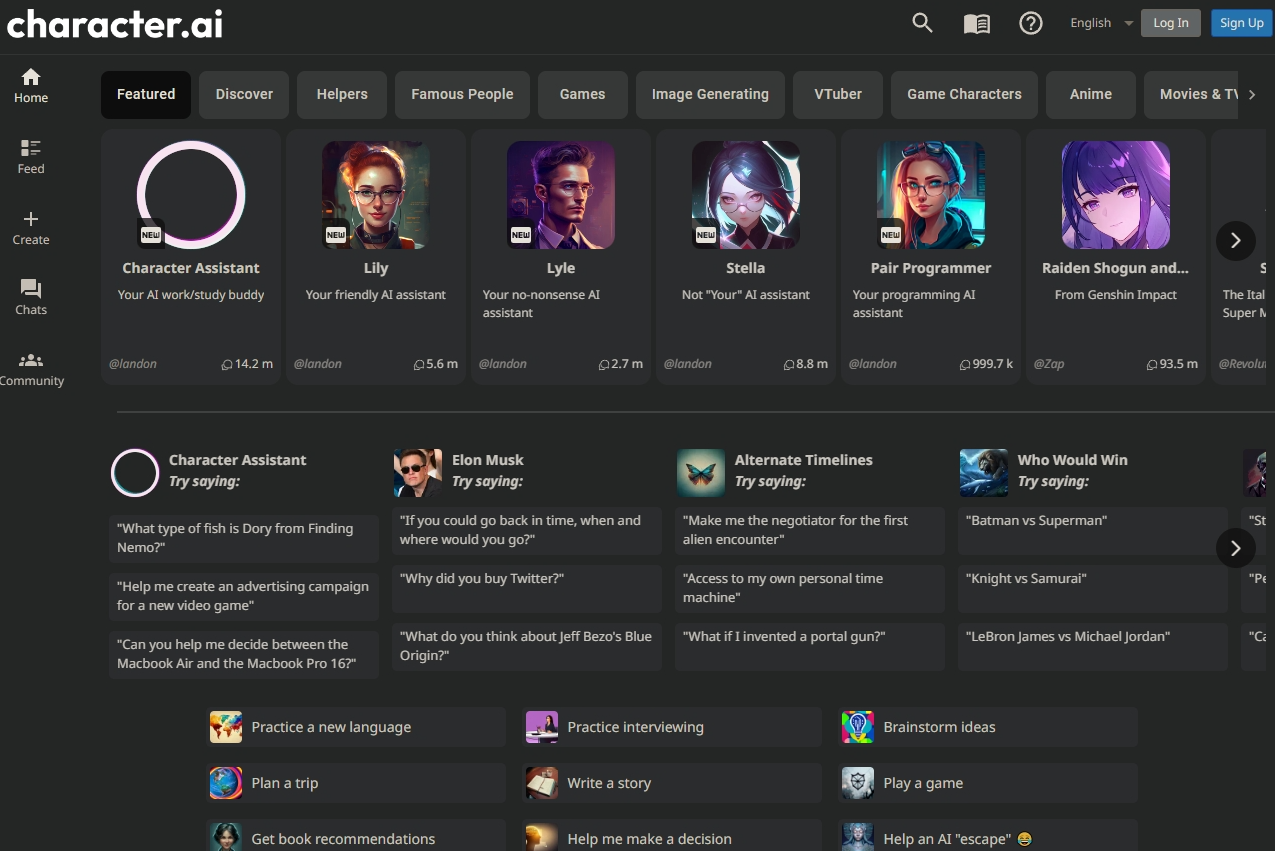Open the English language dropdown
The width and height of the screenshot is (1275, 851).
pos(1101,23)
